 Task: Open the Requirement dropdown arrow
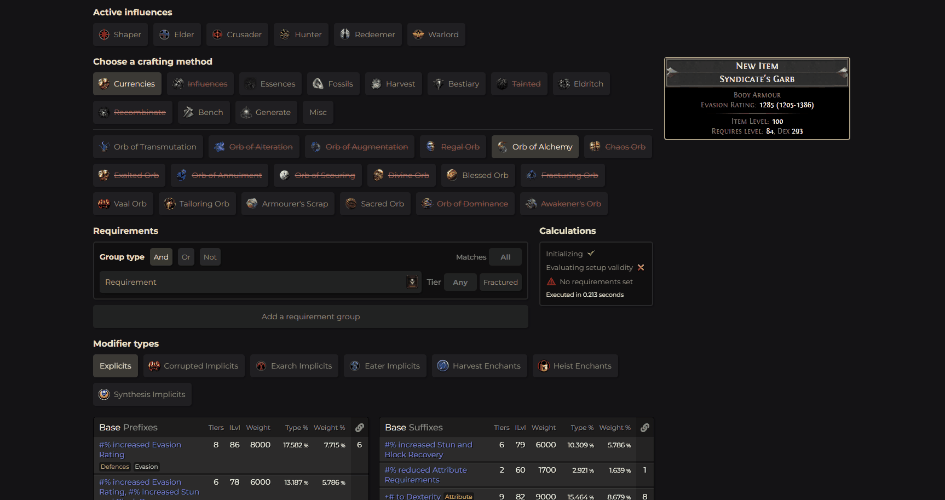pyautogui.click(x=412, y=282)
